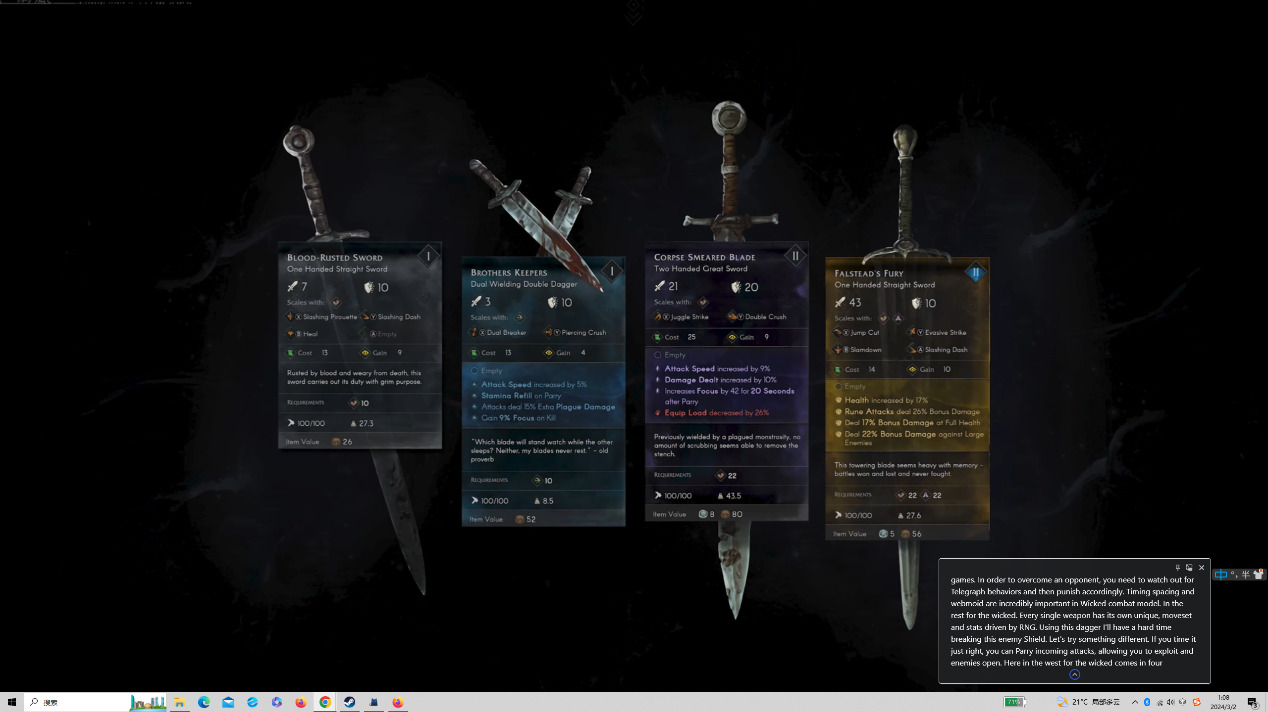Image resolution: width=1268 pixels, height=712 pixels.
Task: Click the damage icon on Falstead's Fury
Action: click(x=840, y=303)
